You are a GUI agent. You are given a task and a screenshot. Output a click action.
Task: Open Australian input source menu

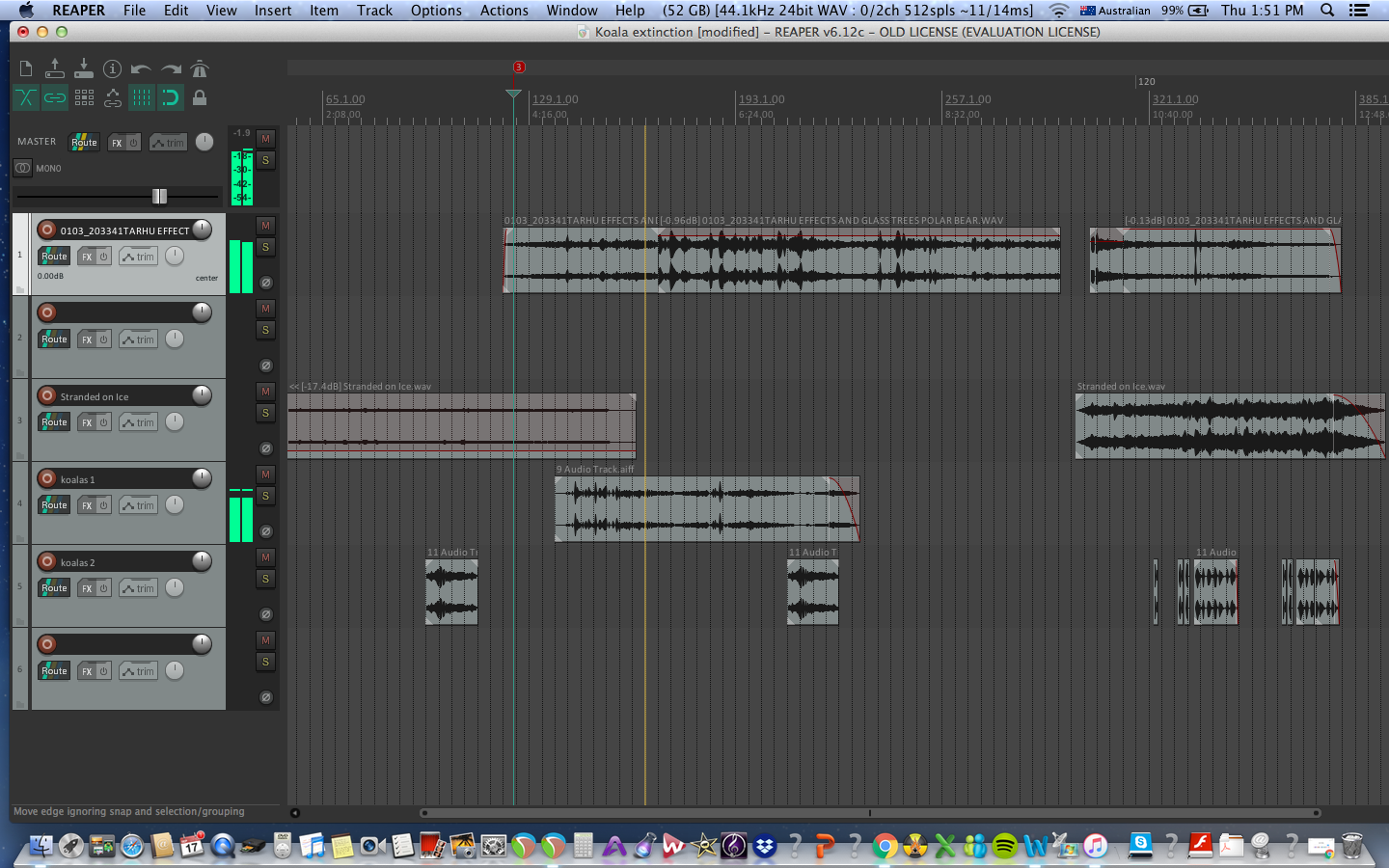(1115, 11)
